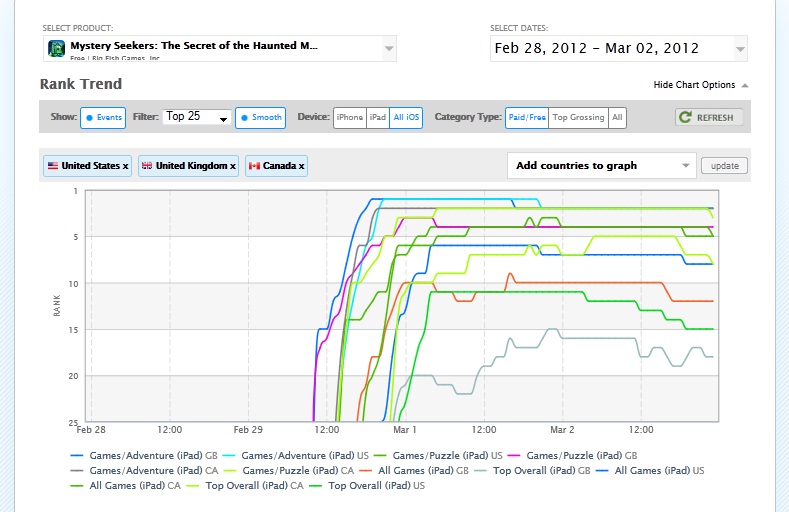Switch category type to Top Grossing

578,117
